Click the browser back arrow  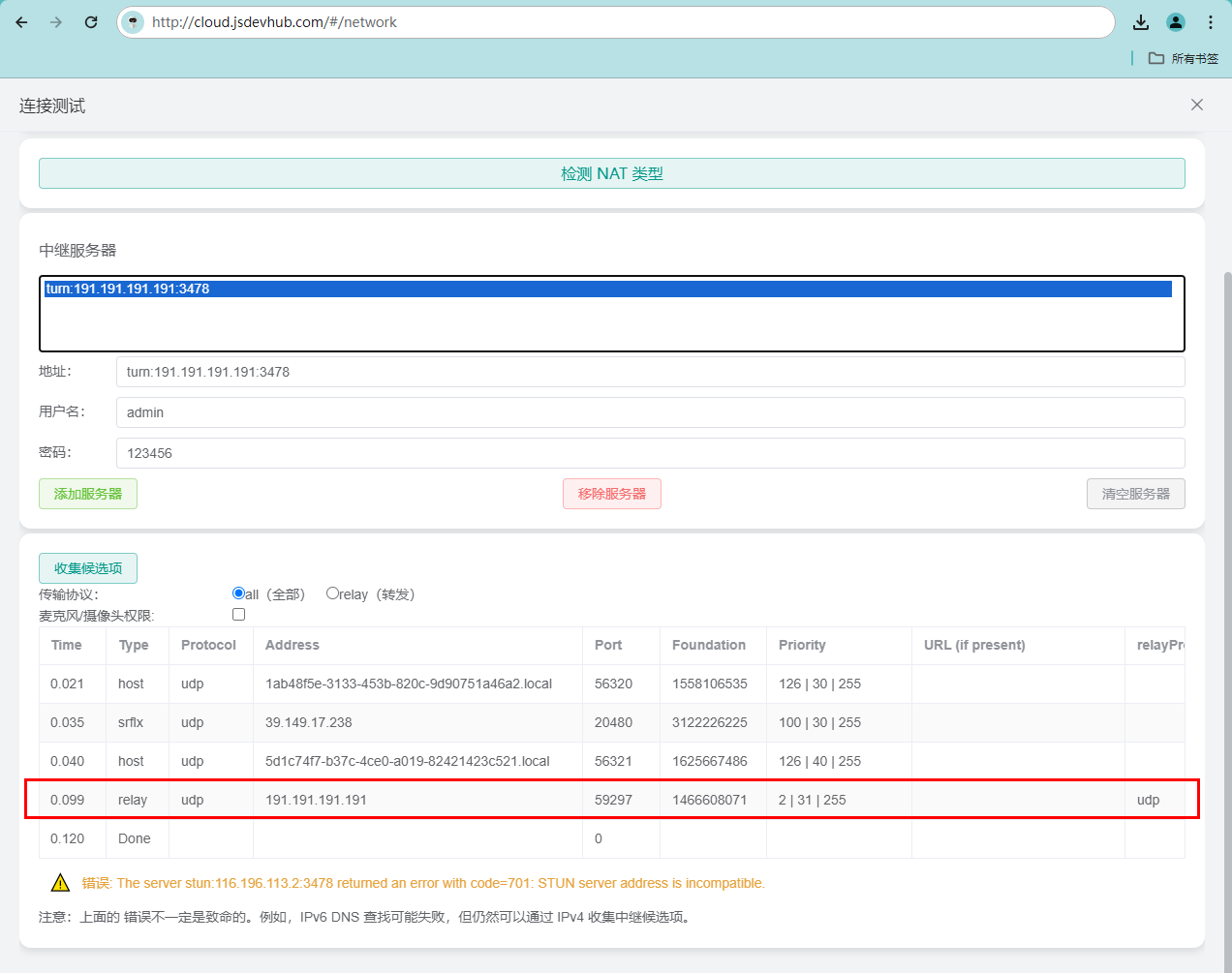(x=21, y=22)
